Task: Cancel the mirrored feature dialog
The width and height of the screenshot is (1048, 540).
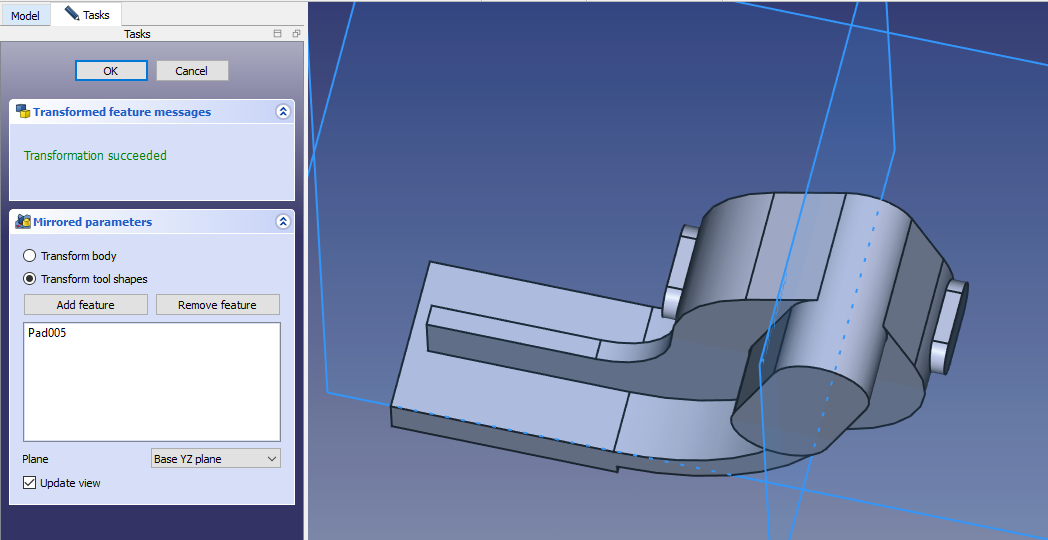Action: pyautogui.click(x=192, y=71)
